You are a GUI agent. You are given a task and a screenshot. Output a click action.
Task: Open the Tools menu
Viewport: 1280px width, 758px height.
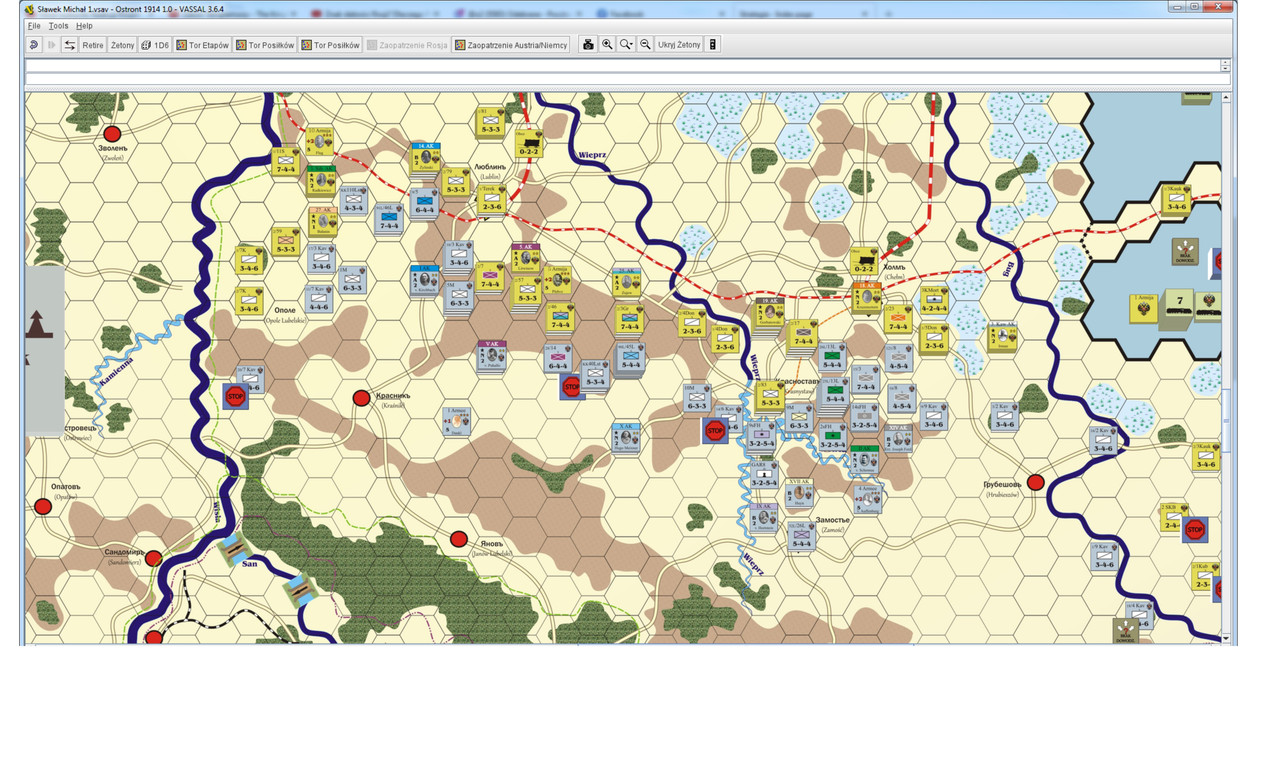[x=59, y=26]
